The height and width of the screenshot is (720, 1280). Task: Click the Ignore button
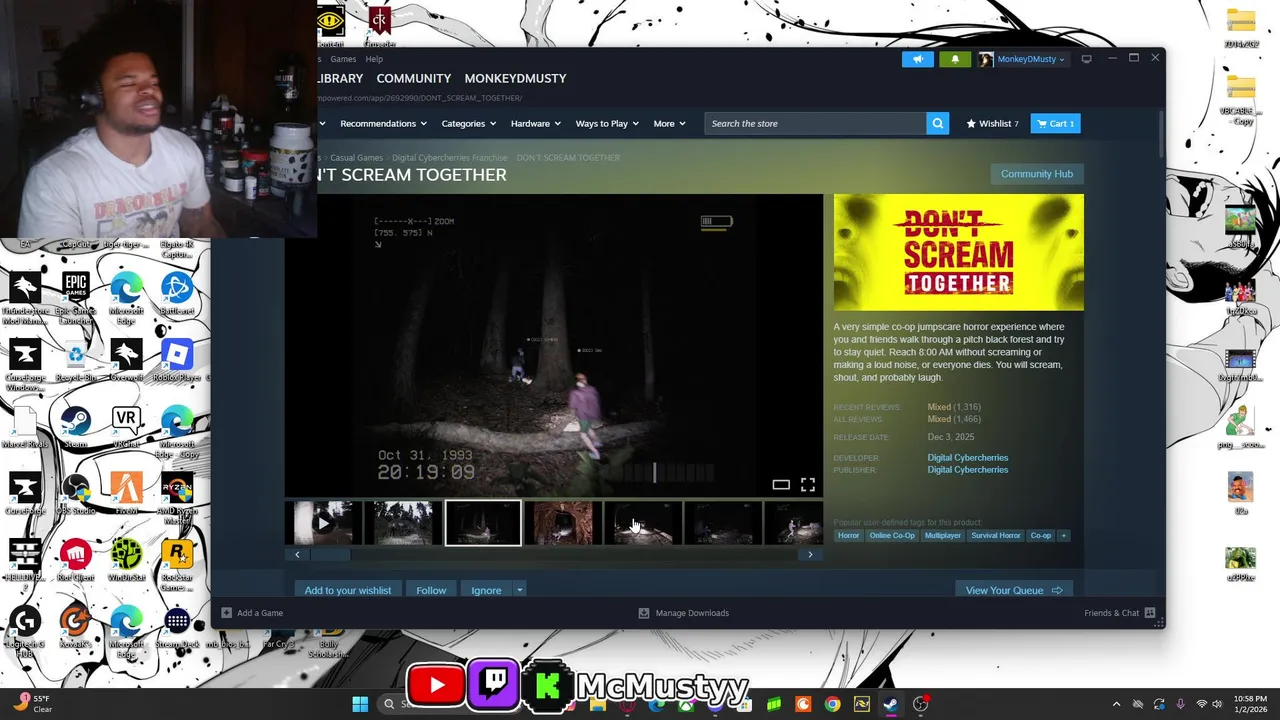click(x=486, y=590)
